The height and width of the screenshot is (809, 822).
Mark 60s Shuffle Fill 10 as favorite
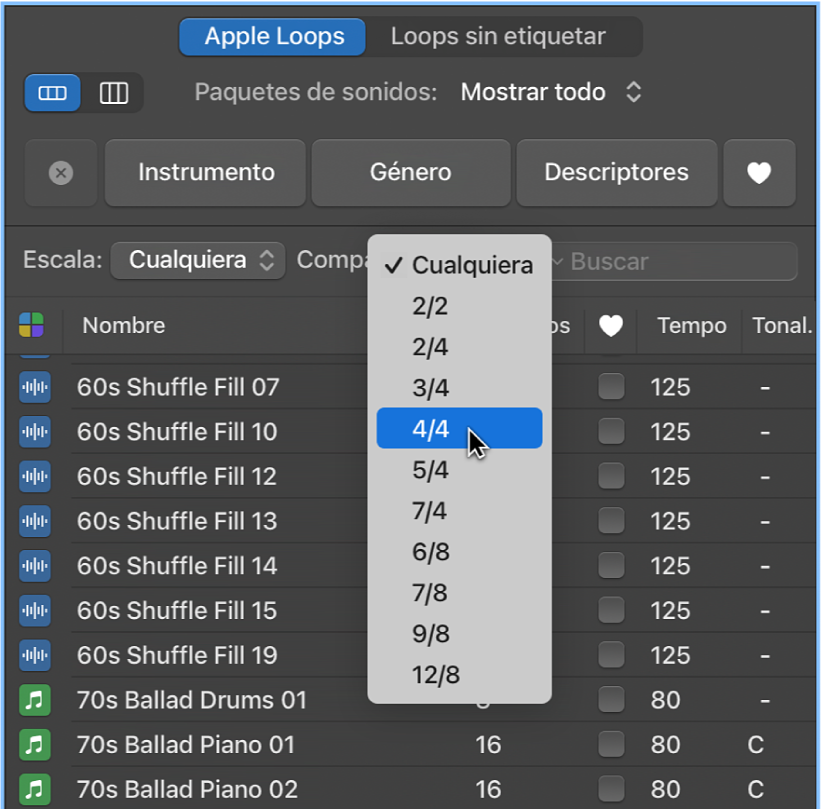point(611,431)
